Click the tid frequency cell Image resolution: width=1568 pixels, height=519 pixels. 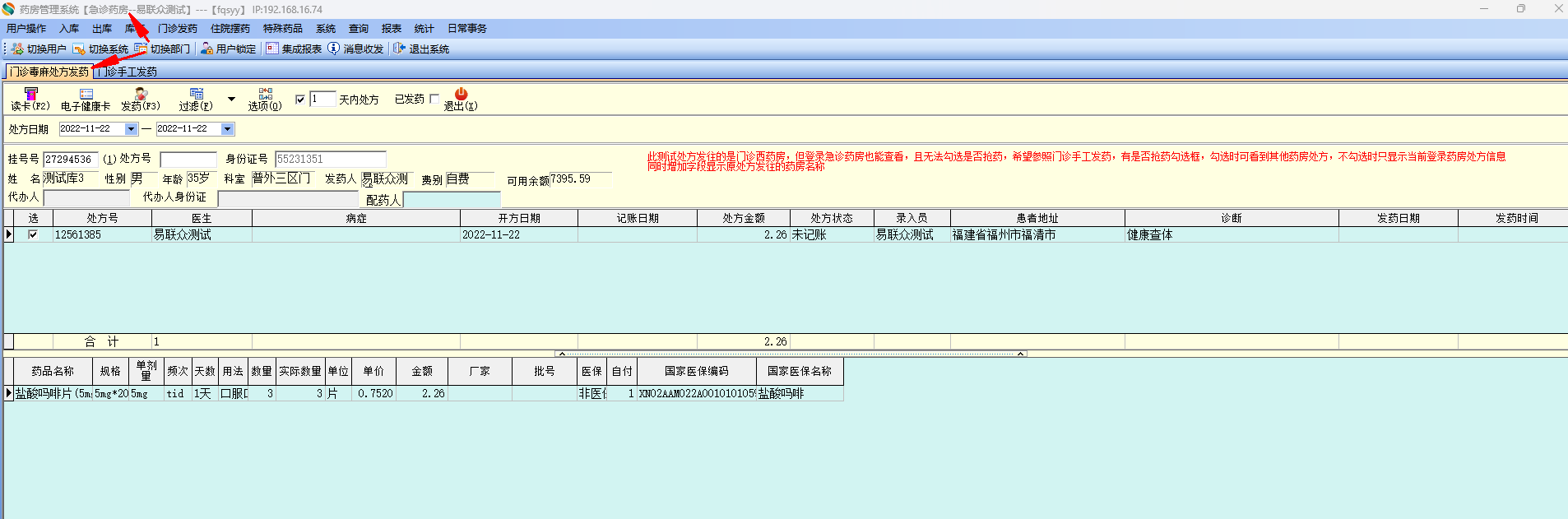coord(177,394)
